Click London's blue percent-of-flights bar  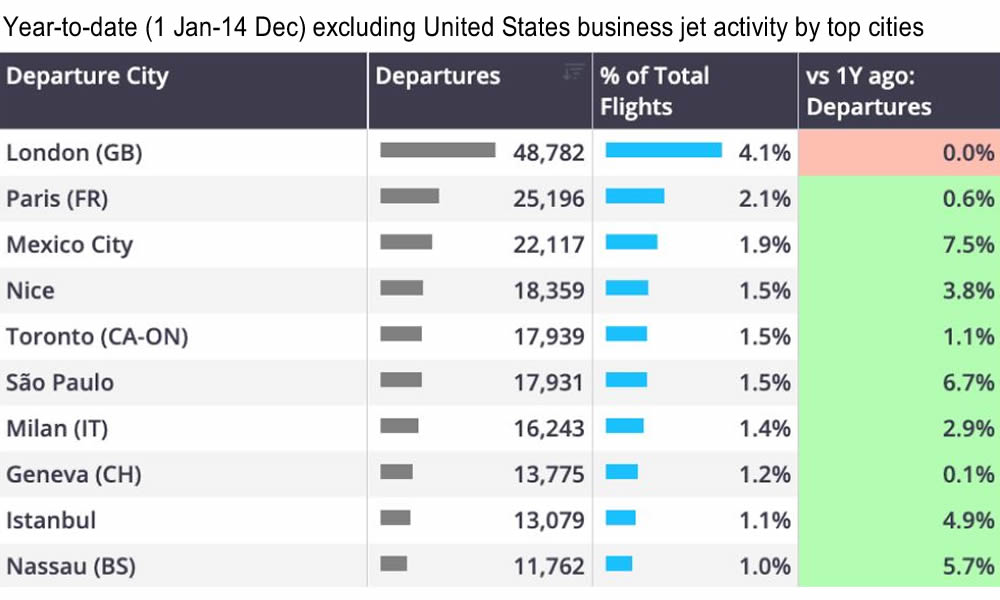(663, 150)
